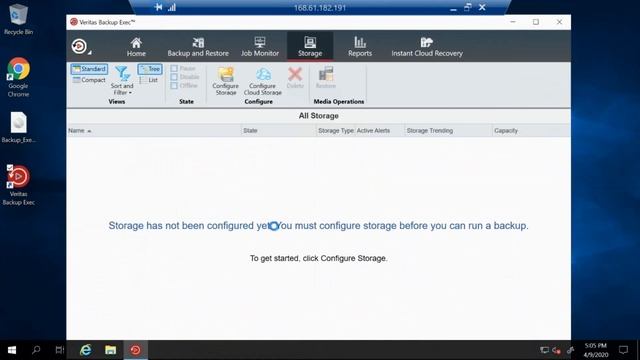Open the notification center icon
Viewport: 640px width, 360px height.
[x=623, y=350]
